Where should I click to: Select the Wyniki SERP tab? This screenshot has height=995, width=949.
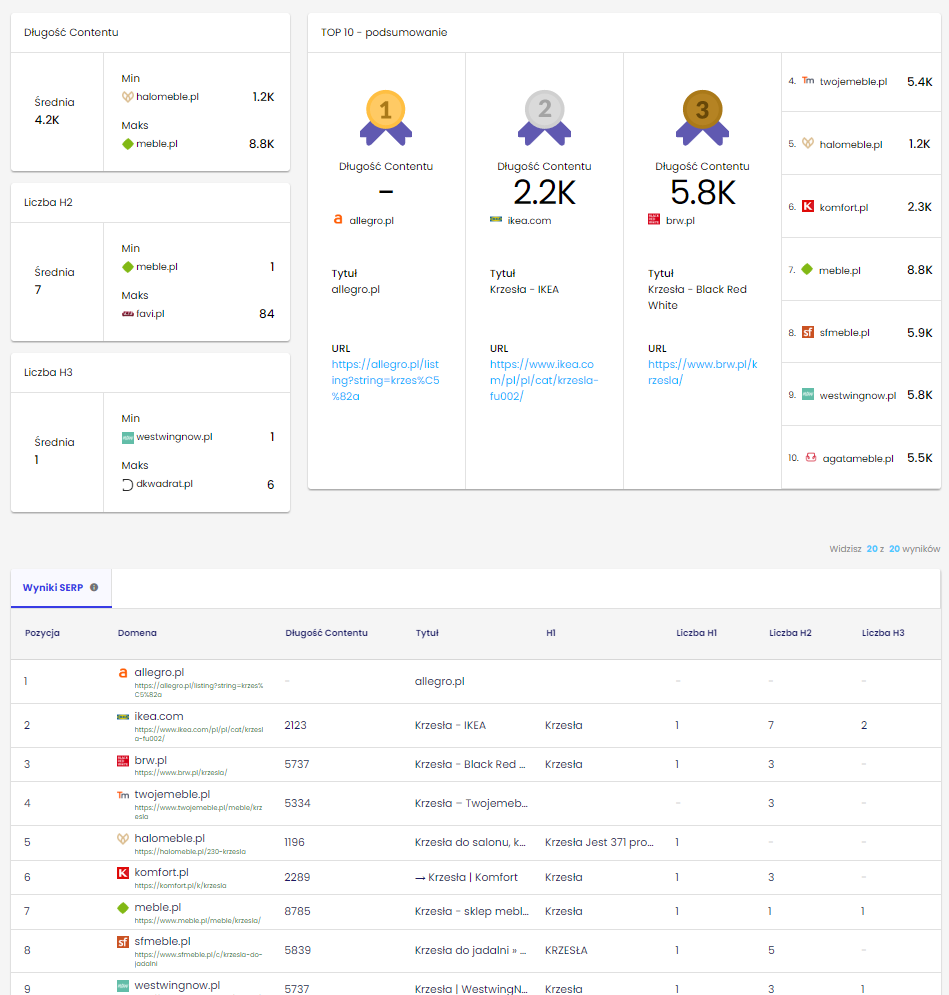pyautogui.click(x=61, y=588)
